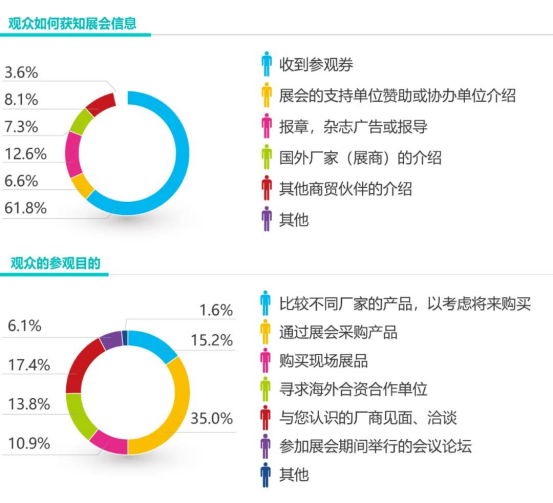This screenshot has width=553, height=503.
Task: Click the pink person icon beside 报章，杂志广告或报导
Action: click(x=267, y=126)
